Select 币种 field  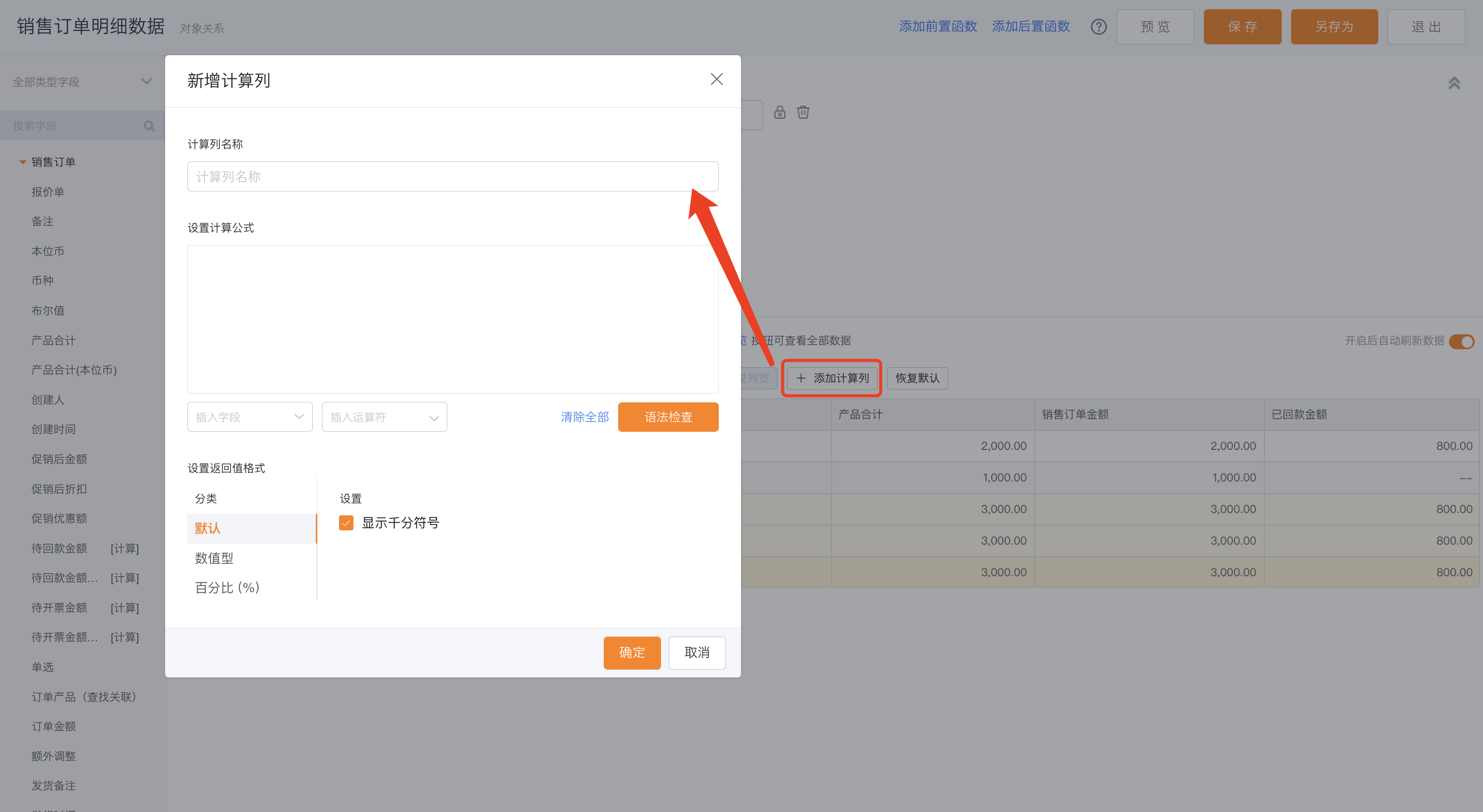pos(43,281)
